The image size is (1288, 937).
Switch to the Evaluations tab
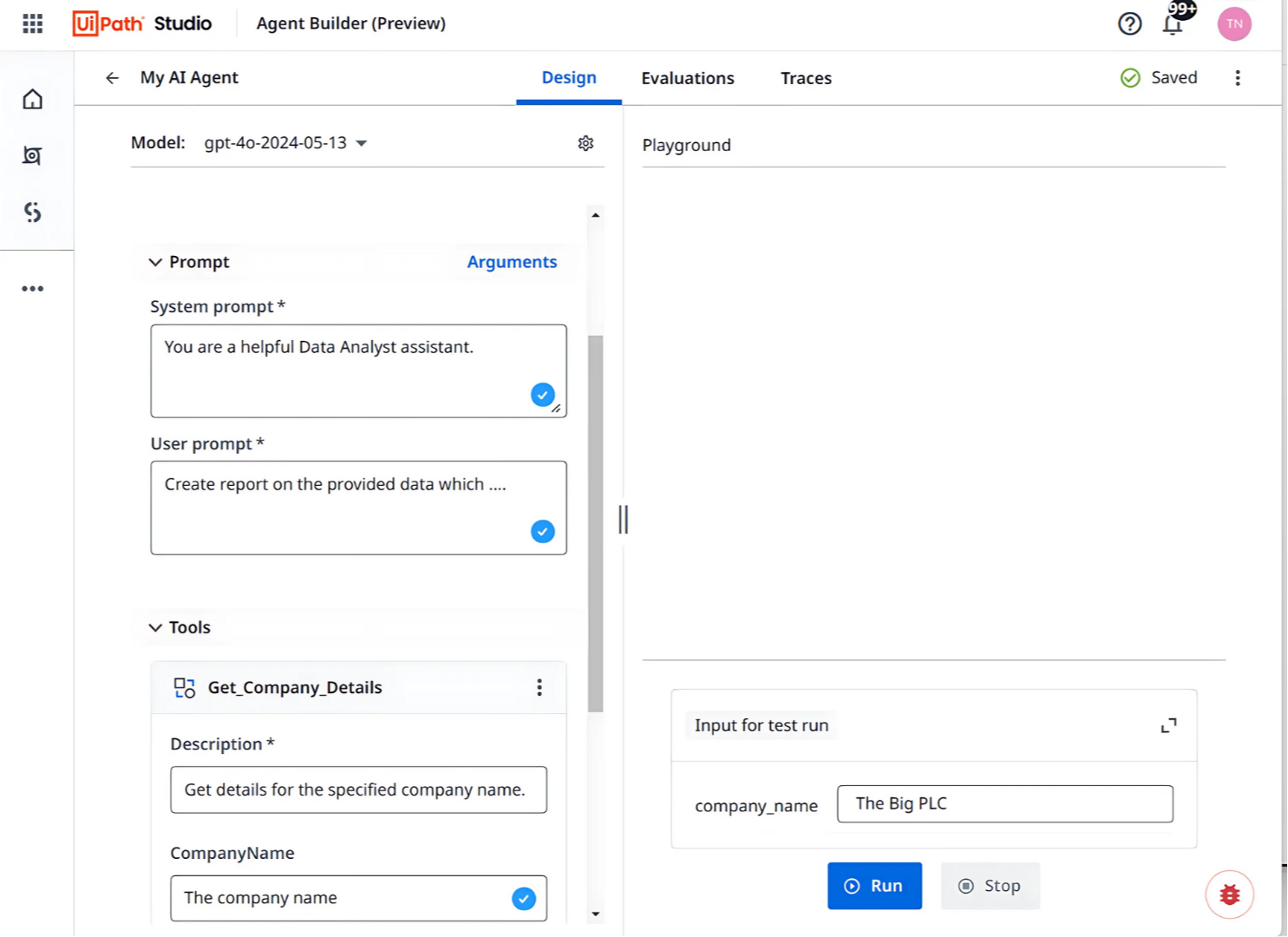(x=688, y=78)
